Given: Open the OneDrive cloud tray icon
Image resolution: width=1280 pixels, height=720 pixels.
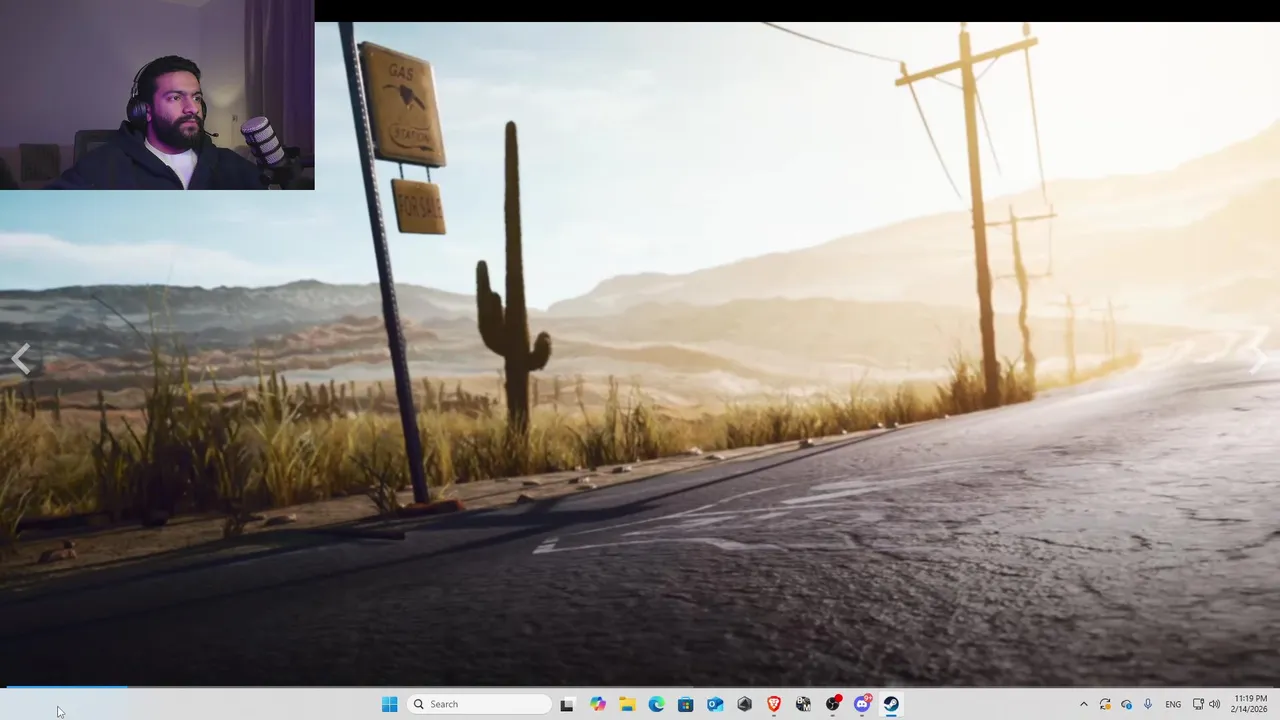Looking at the screenshot, I should [1127, 704].
